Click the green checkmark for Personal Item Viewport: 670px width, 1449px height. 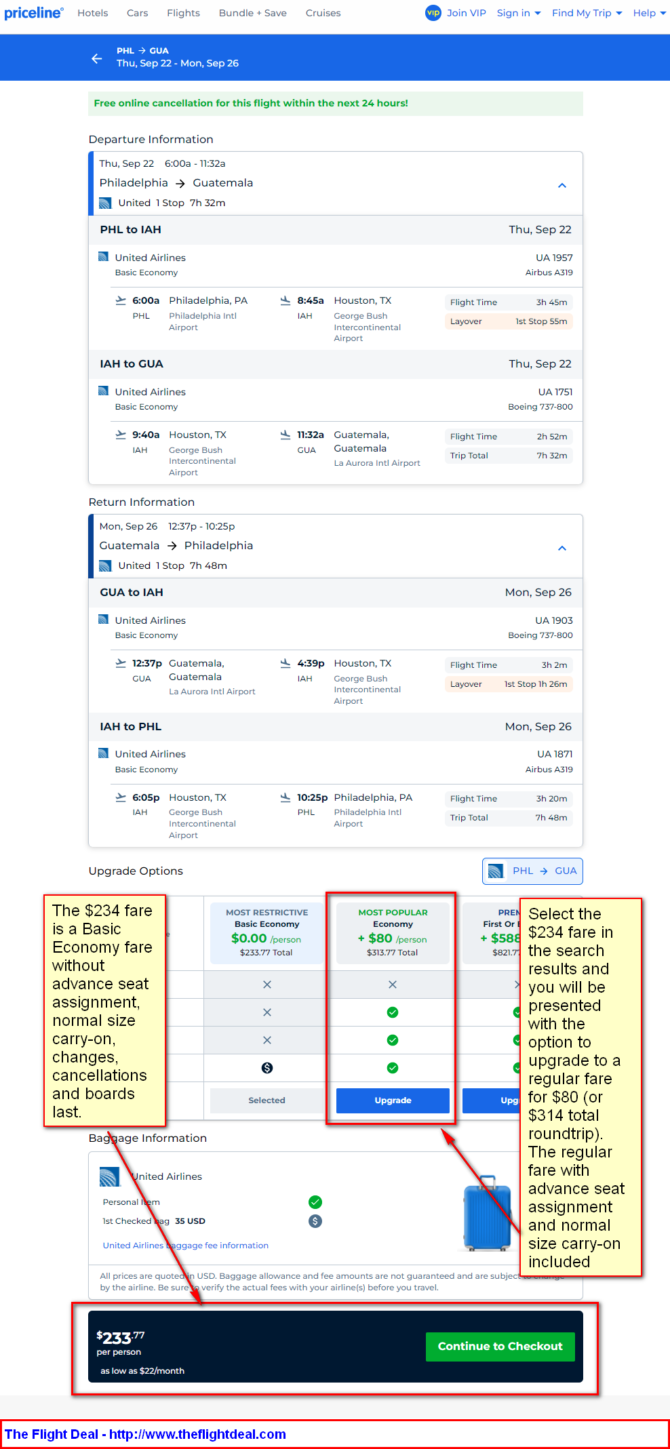pyautogui.click(x=315, y=1202)
